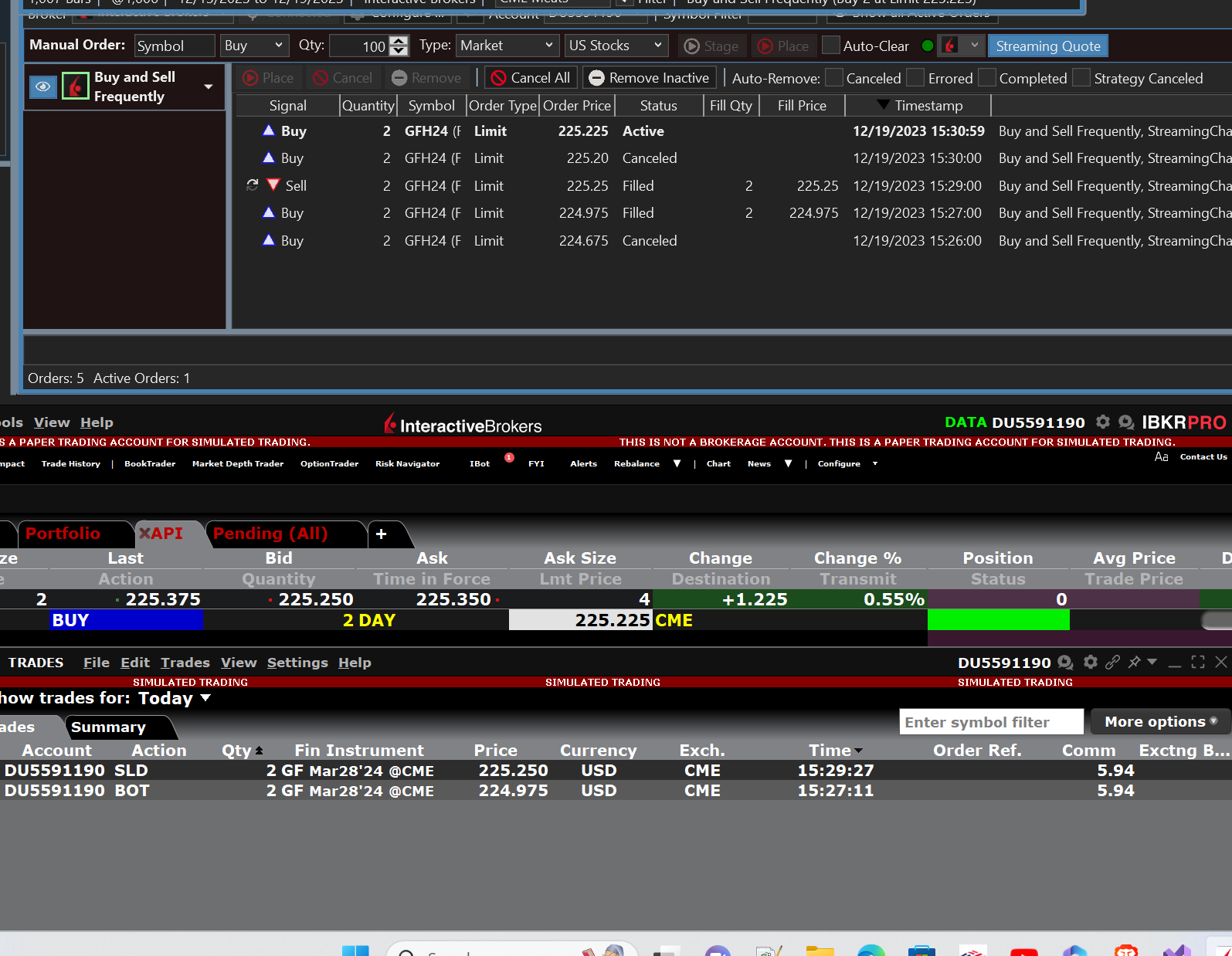
Task: Click the Time column sort arrow in Trades table
Action: (858, 751)
